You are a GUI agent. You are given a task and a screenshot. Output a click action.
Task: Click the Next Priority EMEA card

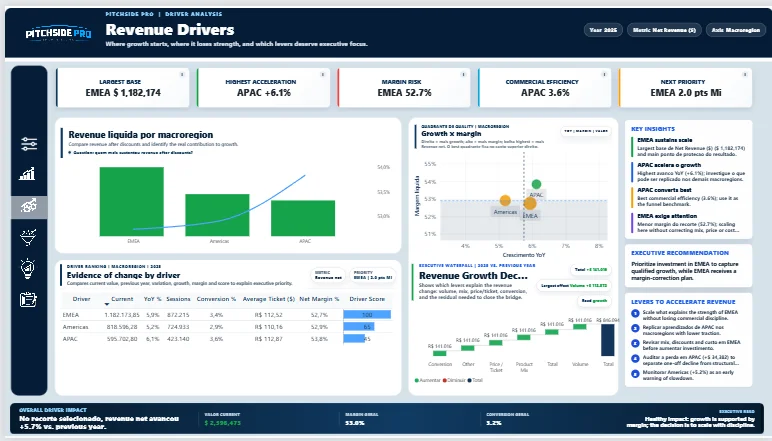coord(686,88)
